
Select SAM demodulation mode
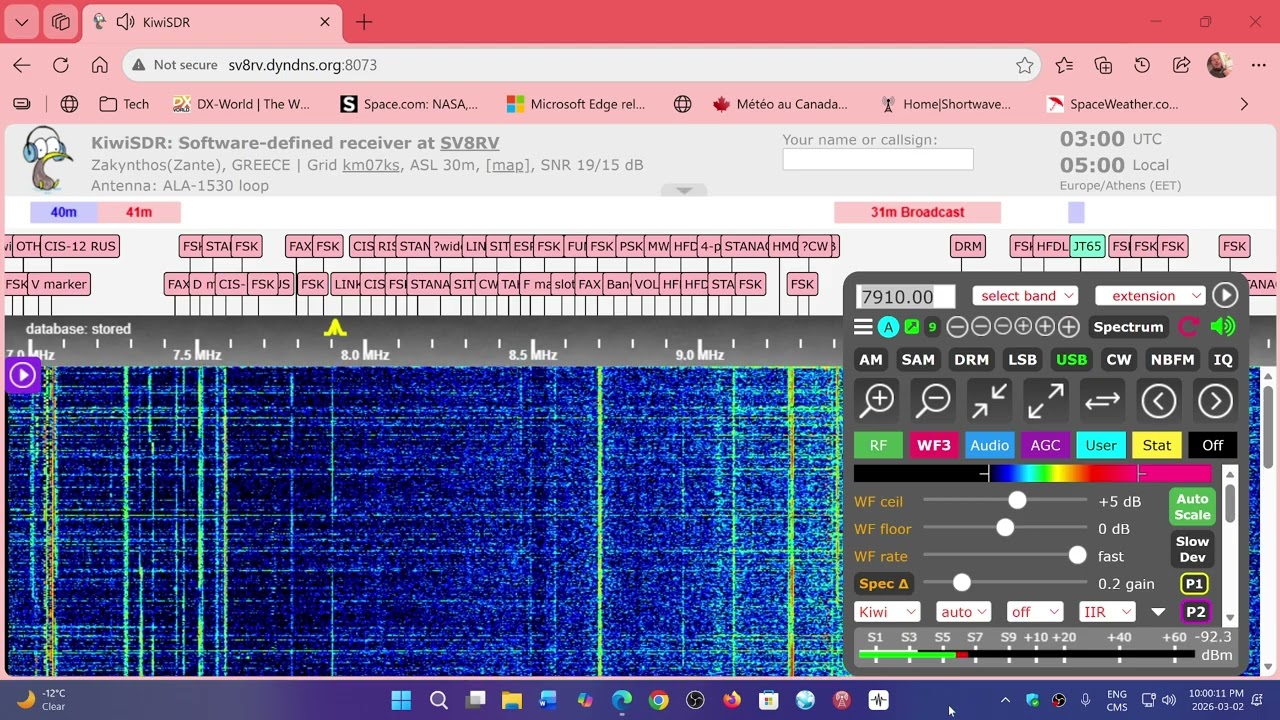point(918,360)
